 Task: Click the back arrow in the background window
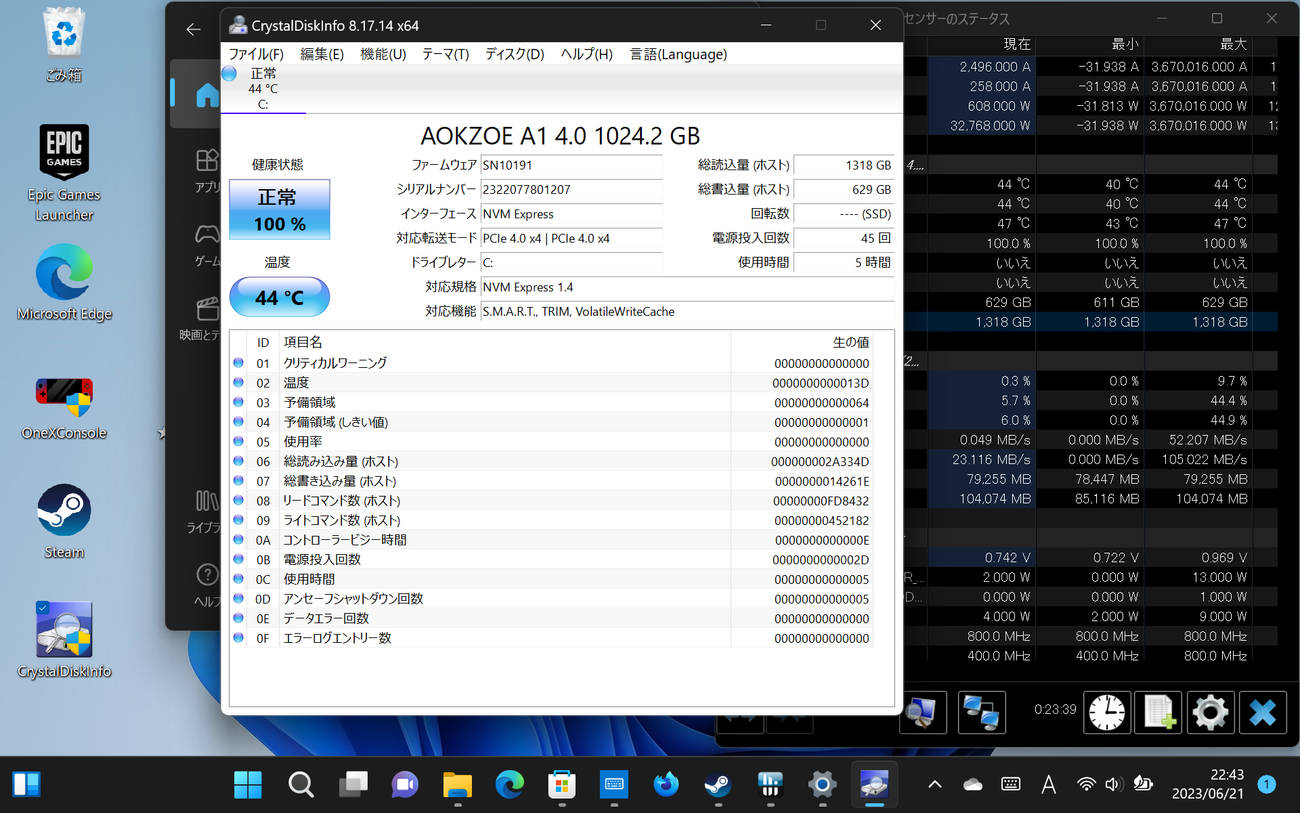coord(194,29)
